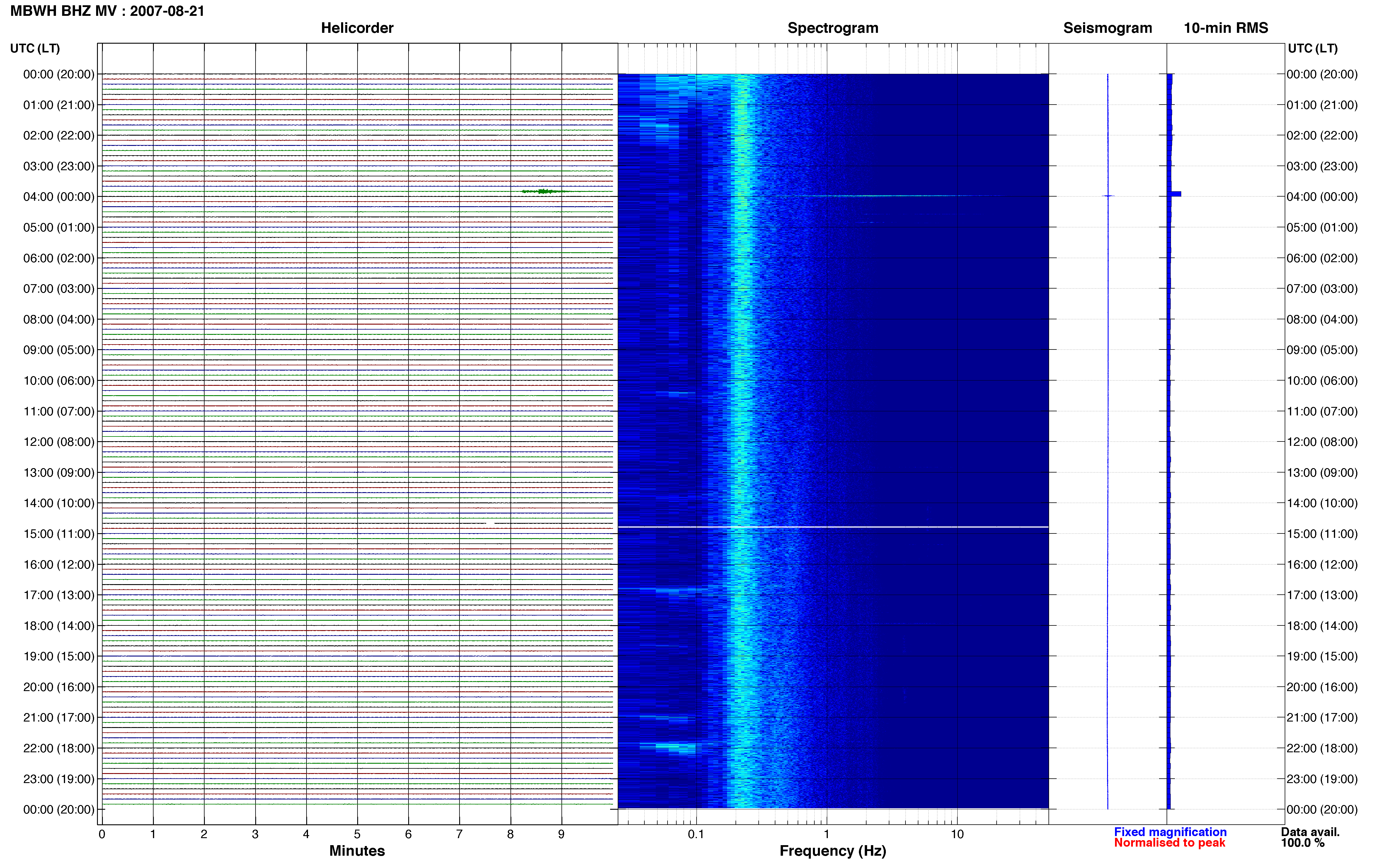Click the green event trace before 04:00
Viewport: 1389px width, 868px height.
546,191
